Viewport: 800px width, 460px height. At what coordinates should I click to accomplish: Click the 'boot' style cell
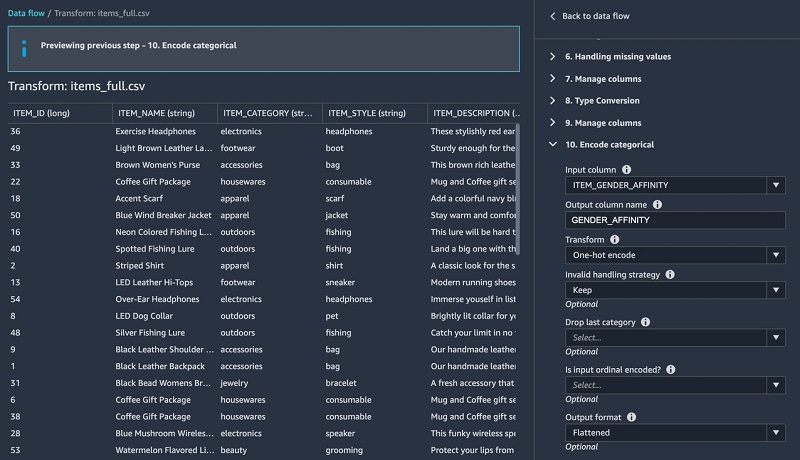click(x=335, y=148)
